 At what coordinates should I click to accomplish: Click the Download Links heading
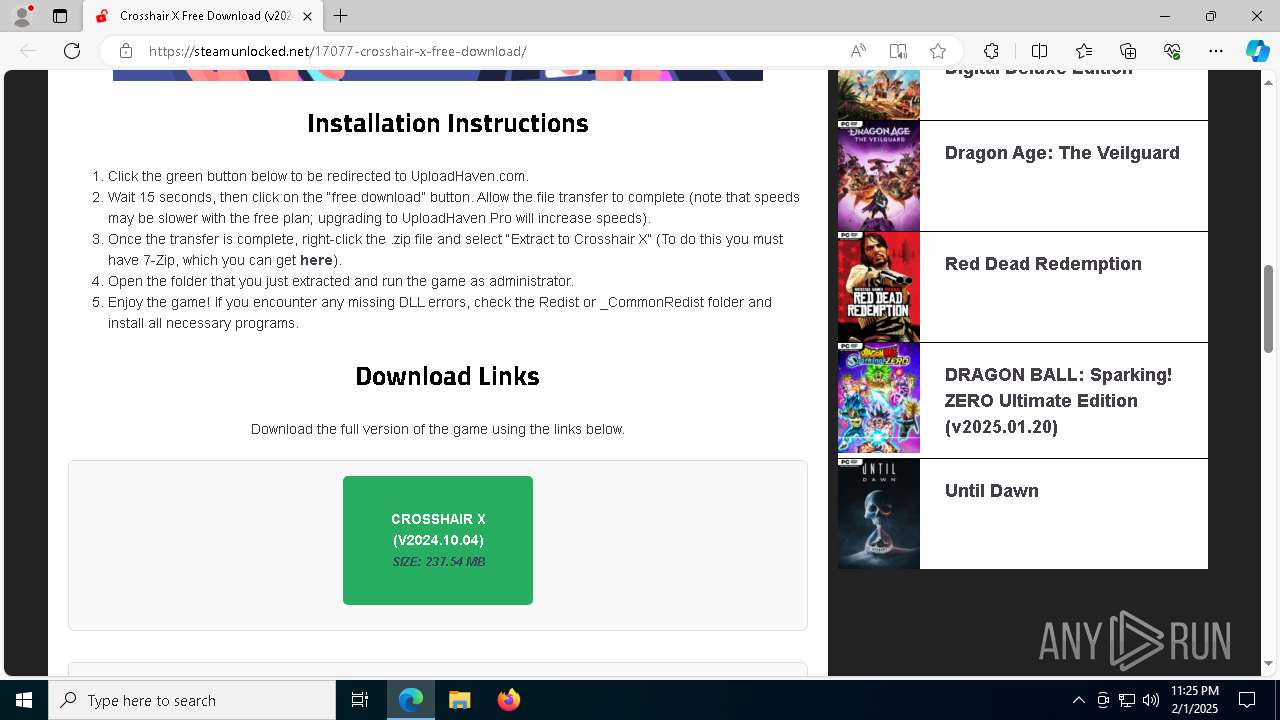point(447,376)
